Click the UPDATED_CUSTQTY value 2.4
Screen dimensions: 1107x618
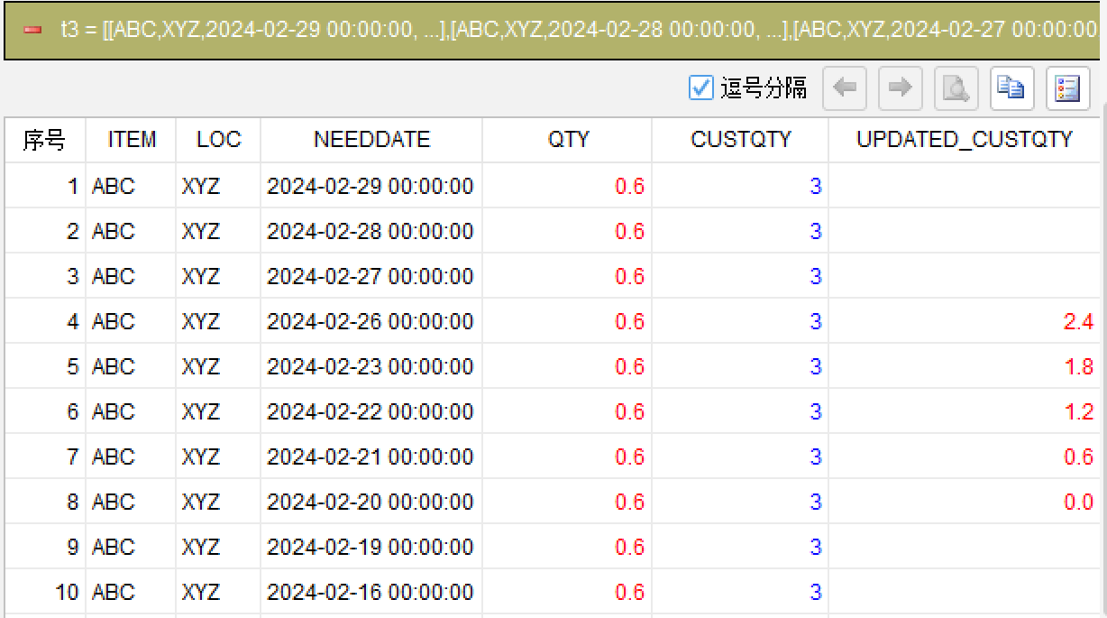pos(1078,321)
